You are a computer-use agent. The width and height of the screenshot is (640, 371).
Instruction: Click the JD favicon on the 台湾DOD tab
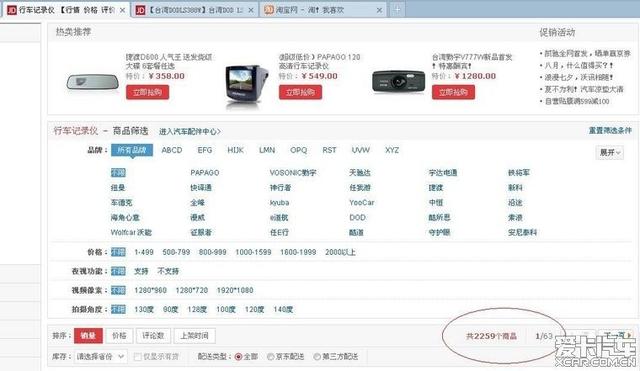click(140, 10)
